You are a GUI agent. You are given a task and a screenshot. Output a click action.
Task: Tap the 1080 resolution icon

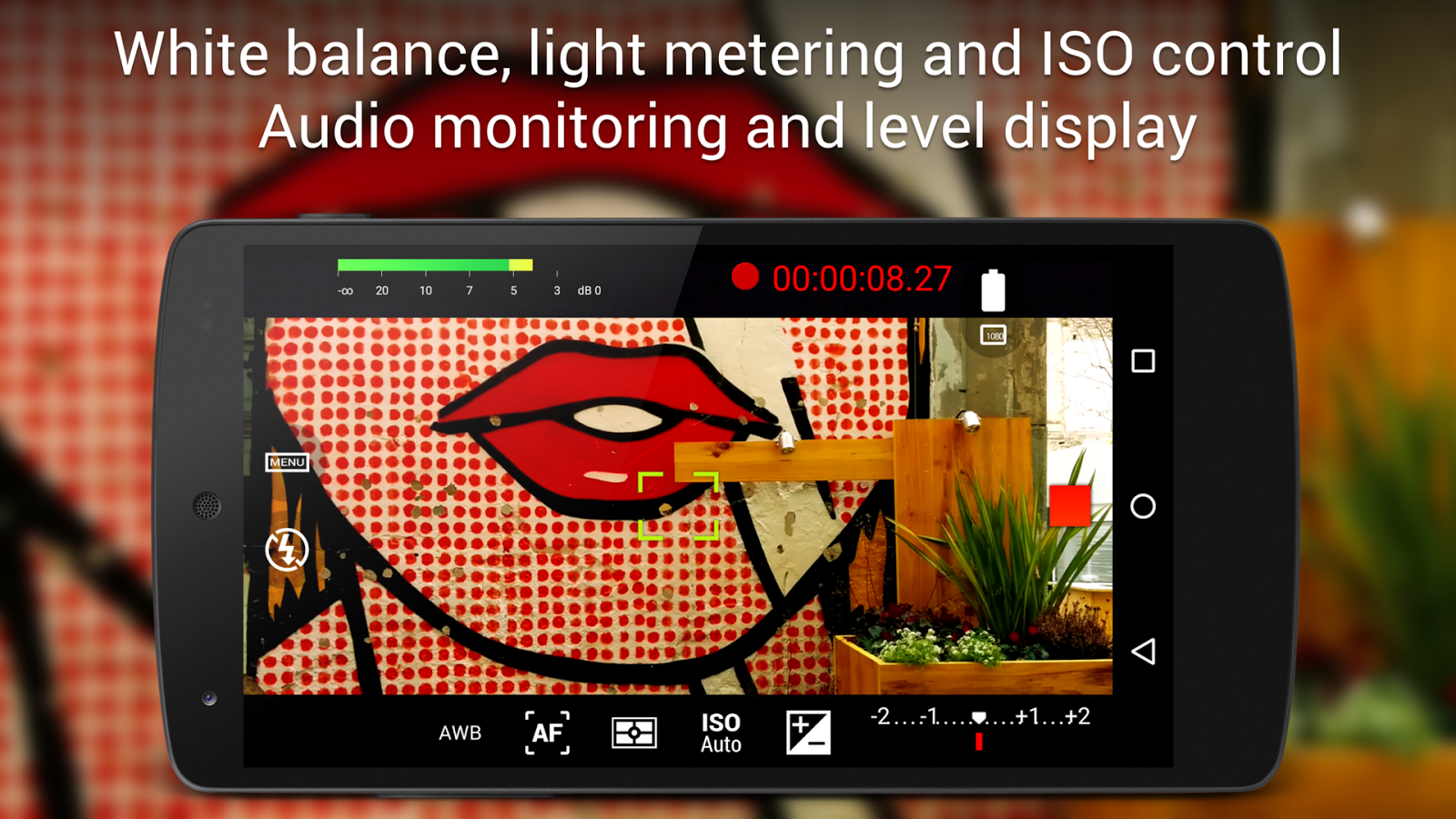click(x=994, y=336)
